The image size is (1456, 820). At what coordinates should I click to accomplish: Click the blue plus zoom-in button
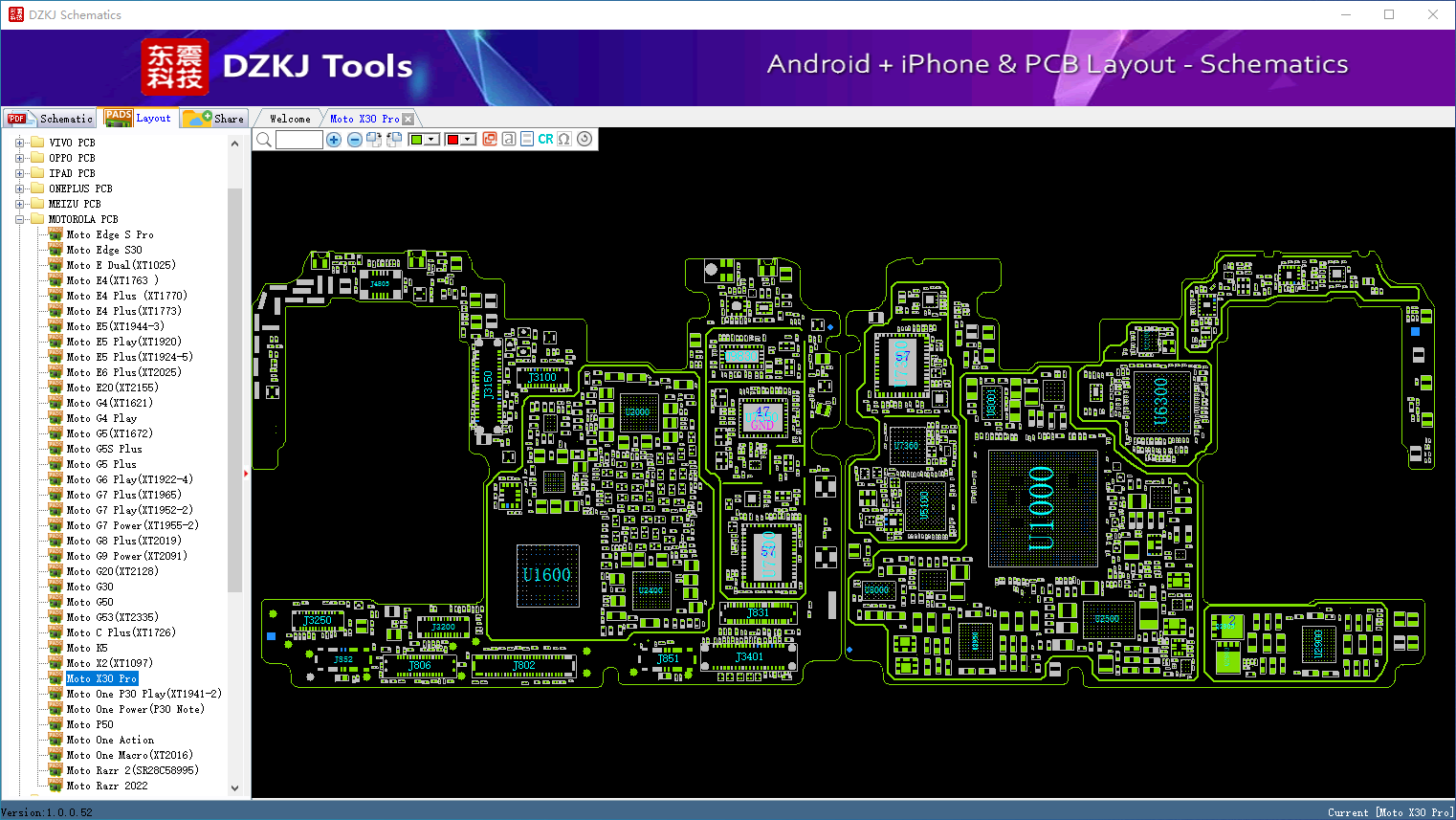coord(334,140)
